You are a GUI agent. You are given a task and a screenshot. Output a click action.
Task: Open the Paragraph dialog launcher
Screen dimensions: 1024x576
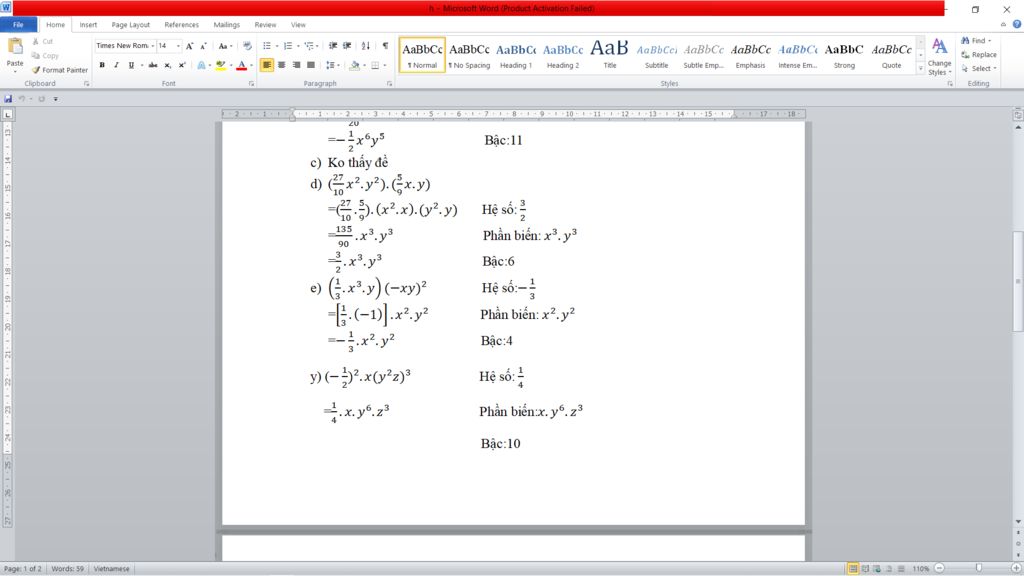pyautogui.click(x=389, y=84)
